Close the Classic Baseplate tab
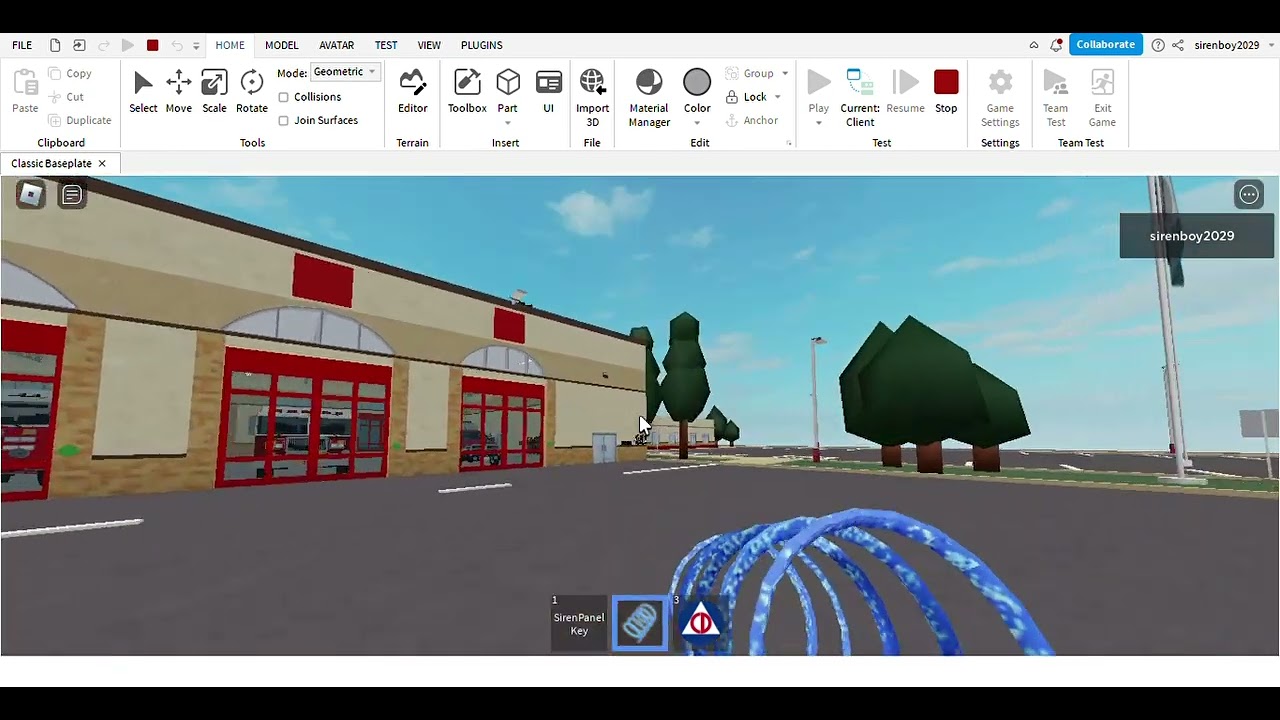Screen dimensions: 1280x720 [x=102, y=164]
